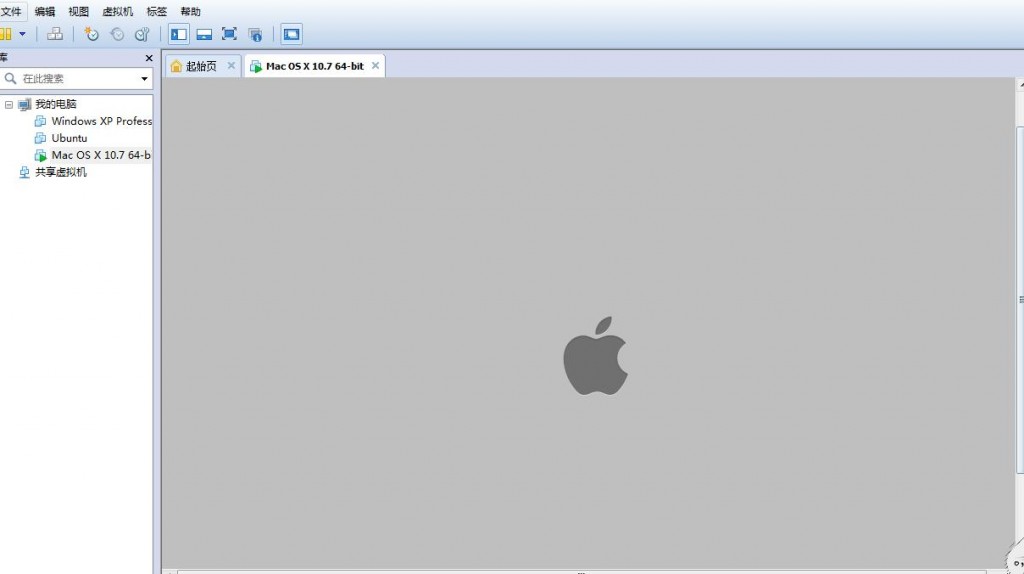
Task: Toggle the thumbnail bar view icon
Action: [204, 34]
